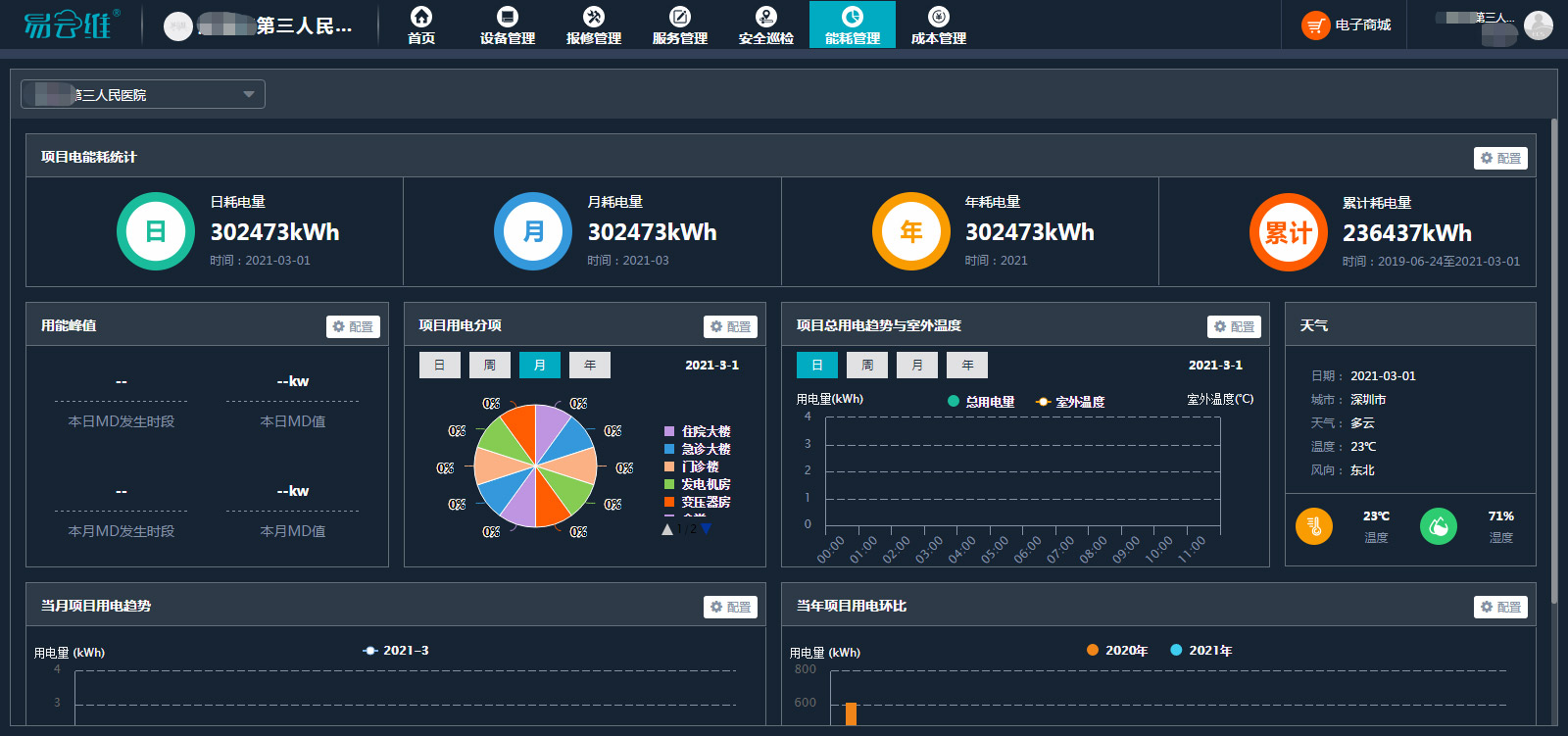
Task: Select 月 tab in 项目总用电趋势 panel
Action: coord(917,365)
